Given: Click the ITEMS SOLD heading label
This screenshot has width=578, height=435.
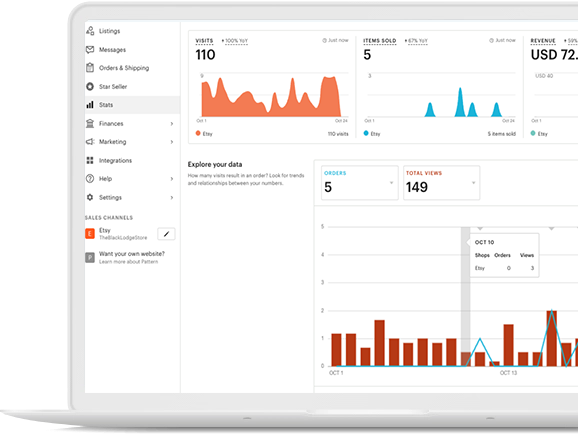Looking at the screenshot, I should point(380,41).
